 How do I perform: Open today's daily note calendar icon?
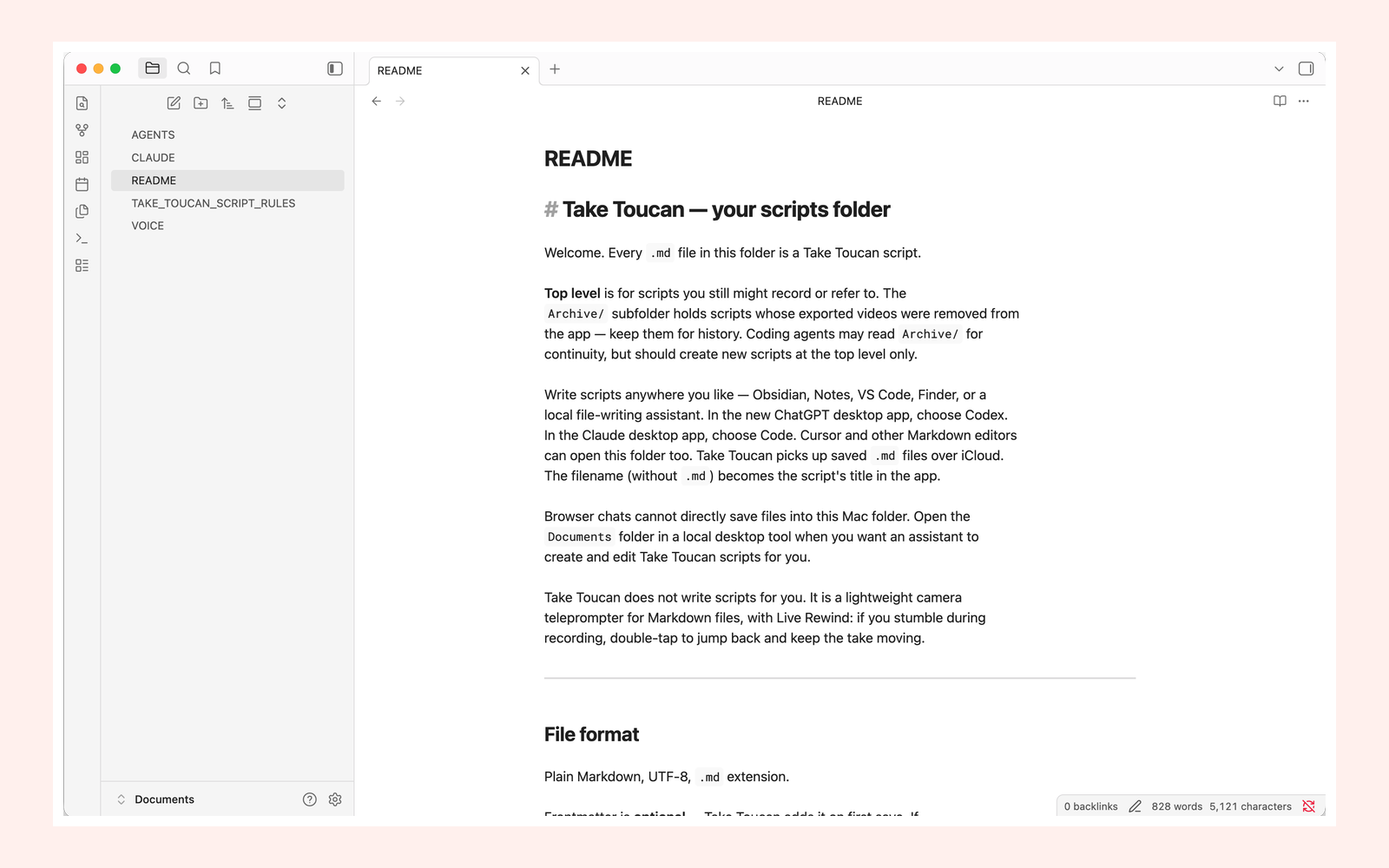(82, 184)
